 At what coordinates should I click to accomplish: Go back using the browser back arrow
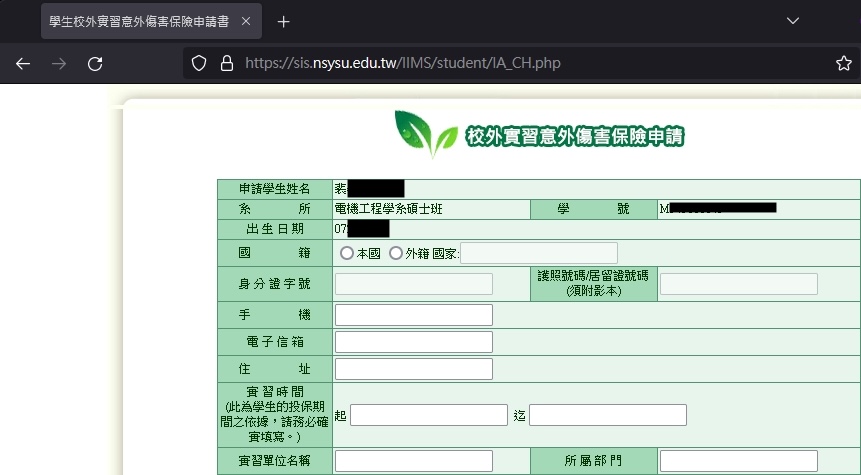(23, 64)
